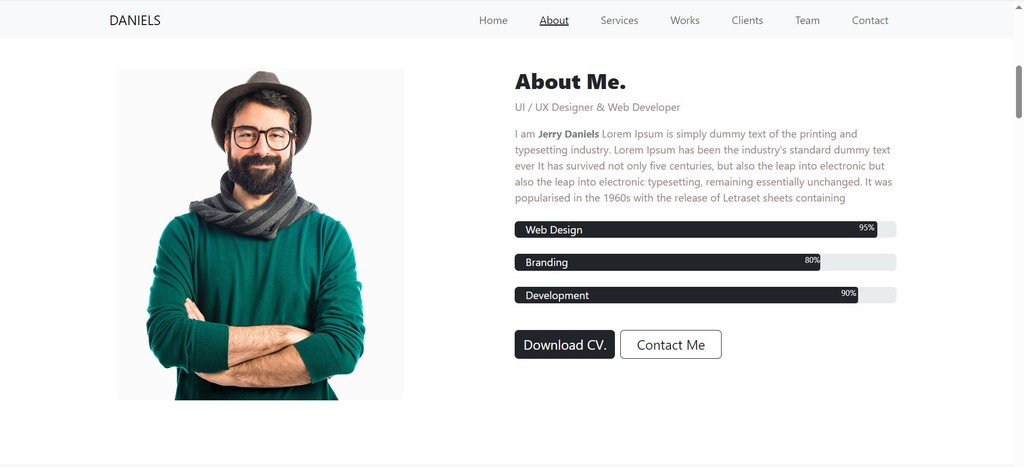Click the About Me. heading
Viewport: 1024px width, 467px height.
(x=570, y=82)
